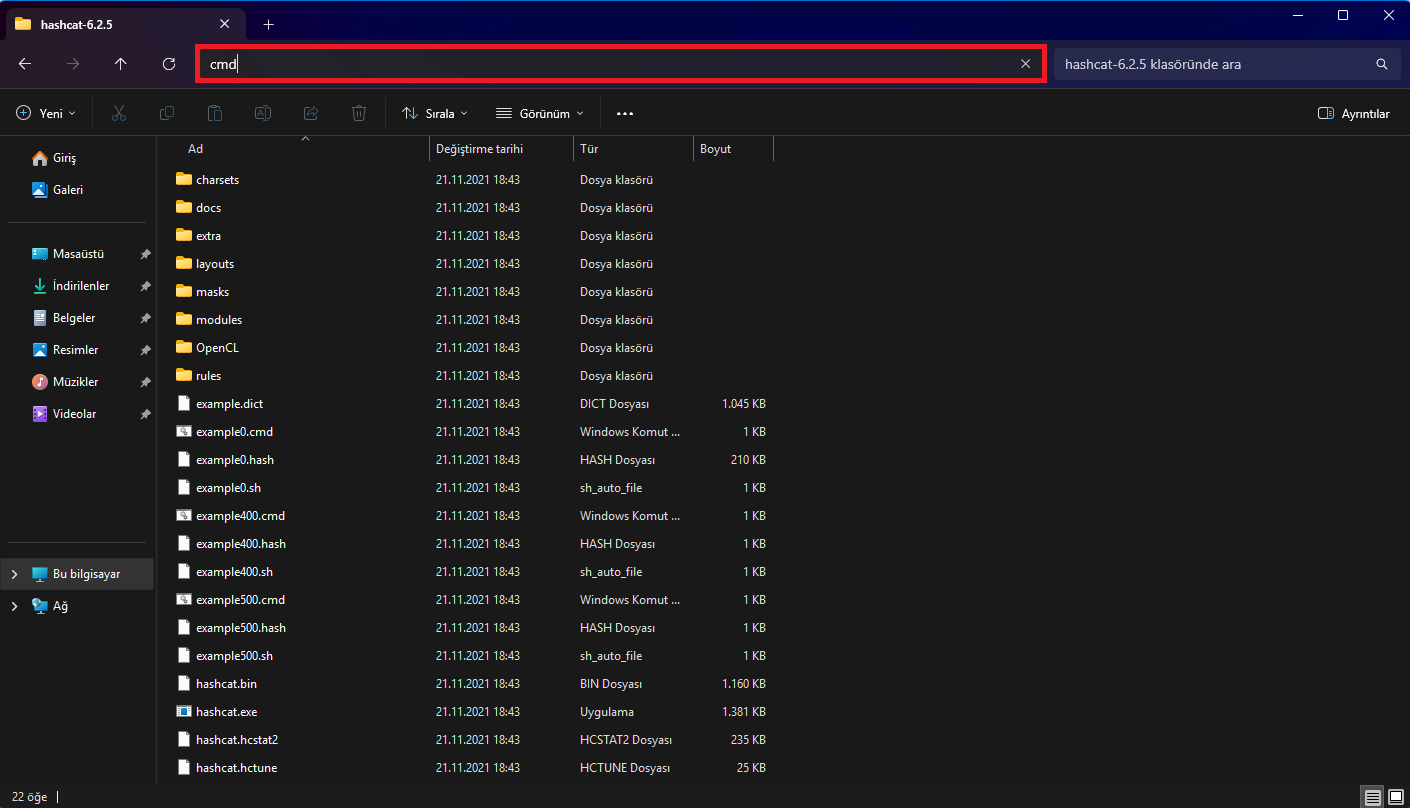
Task: Go back with the left arrow button
Action: pos(25,64)
